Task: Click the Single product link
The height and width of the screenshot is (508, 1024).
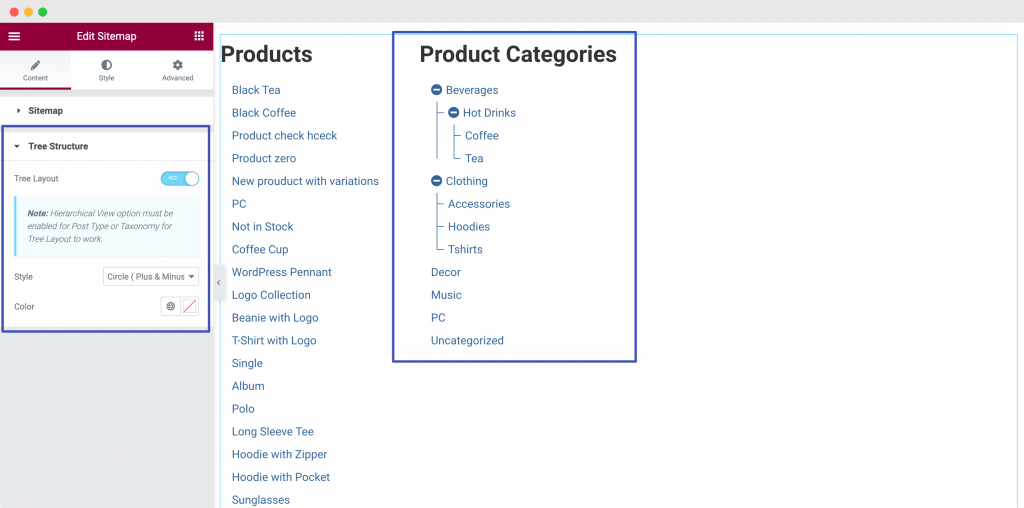Action: [x=247, y=364]
